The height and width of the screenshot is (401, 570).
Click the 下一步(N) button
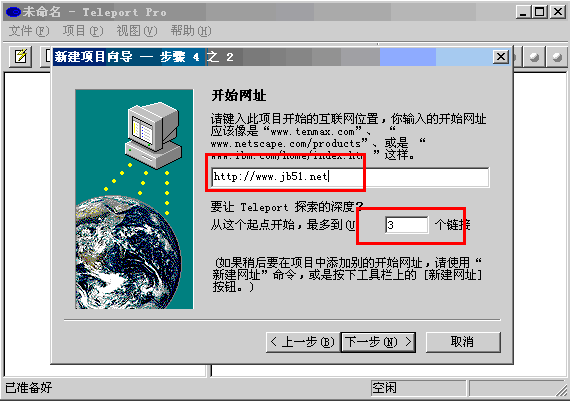[x=378, y=342]
